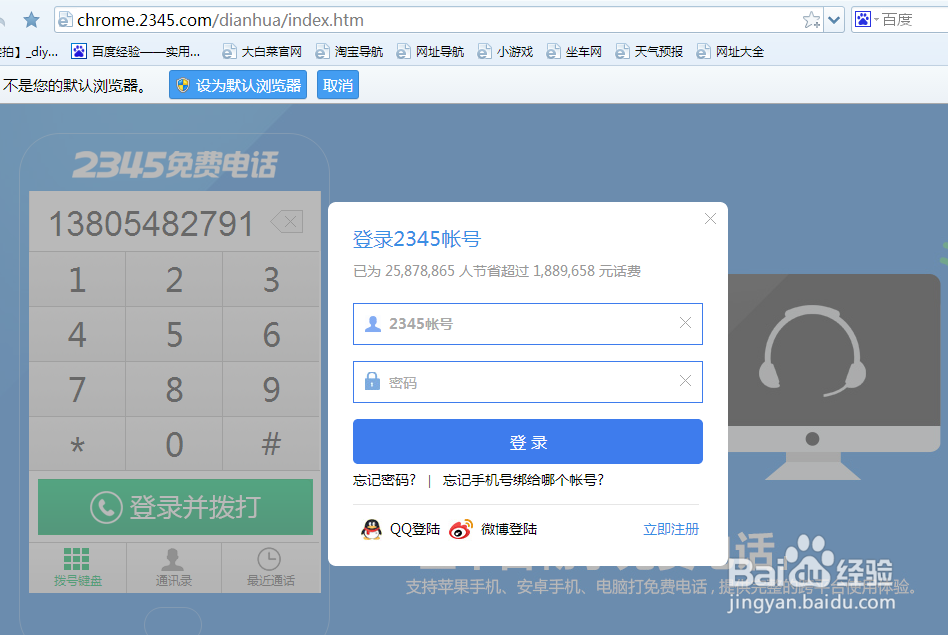The image size is (948, 635).
Task: Tap dial pad key 9
Action: coord(271,389)
